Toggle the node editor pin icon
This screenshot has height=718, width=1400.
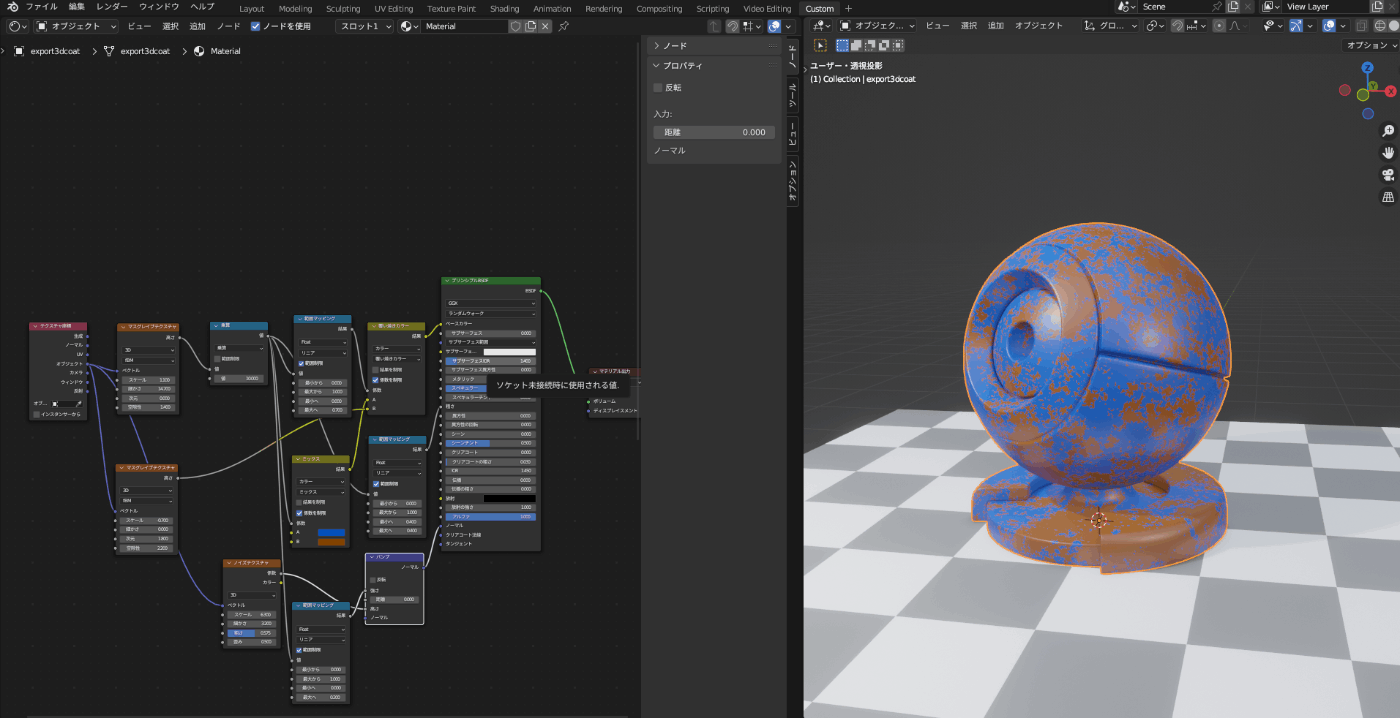[564, 26]
